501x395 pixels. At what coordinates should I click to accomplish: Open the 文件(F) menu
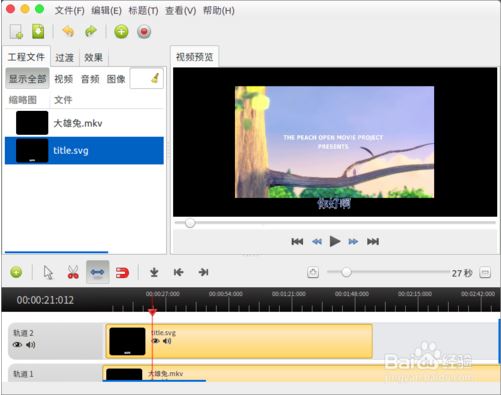tap(70, 11)
